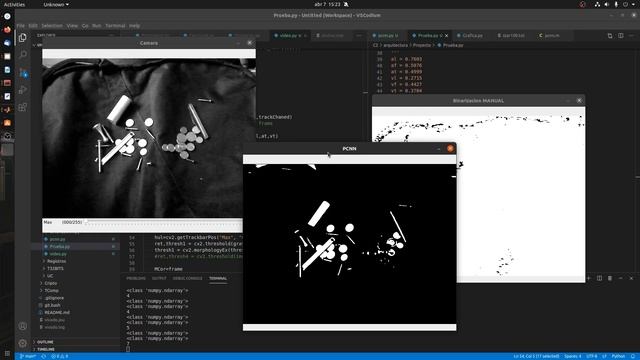The width and height of the screenshot is (640, 360).
Task: Switch to the DEBUG CONSOLE panel tab
Action: coord(187,278)
